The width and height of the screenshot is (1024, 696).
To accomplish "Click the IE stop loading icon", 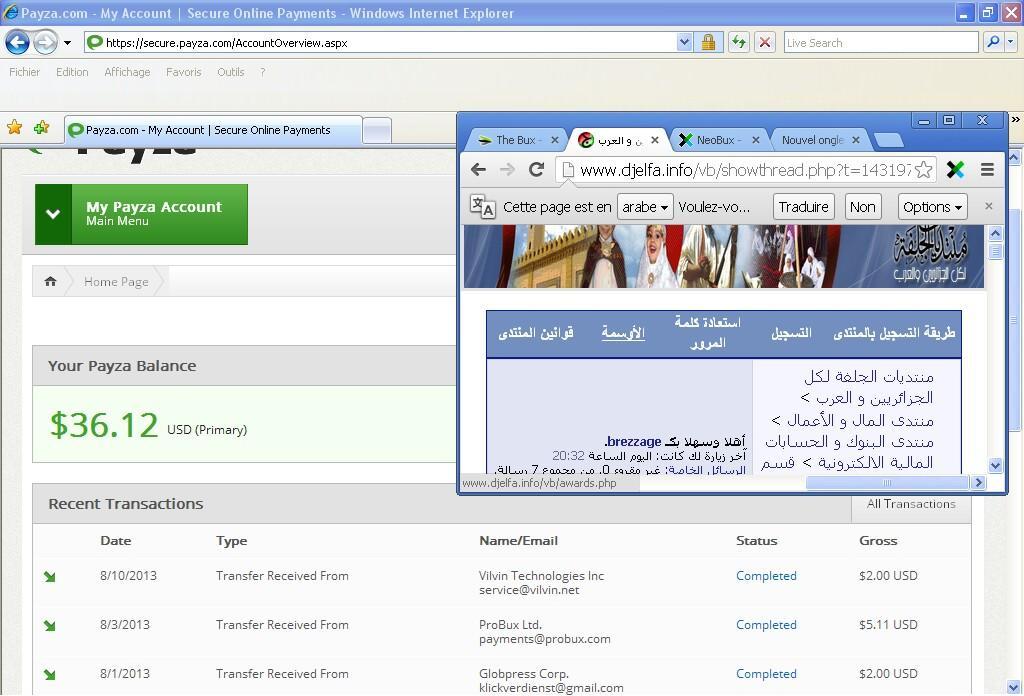I will 765,43.
